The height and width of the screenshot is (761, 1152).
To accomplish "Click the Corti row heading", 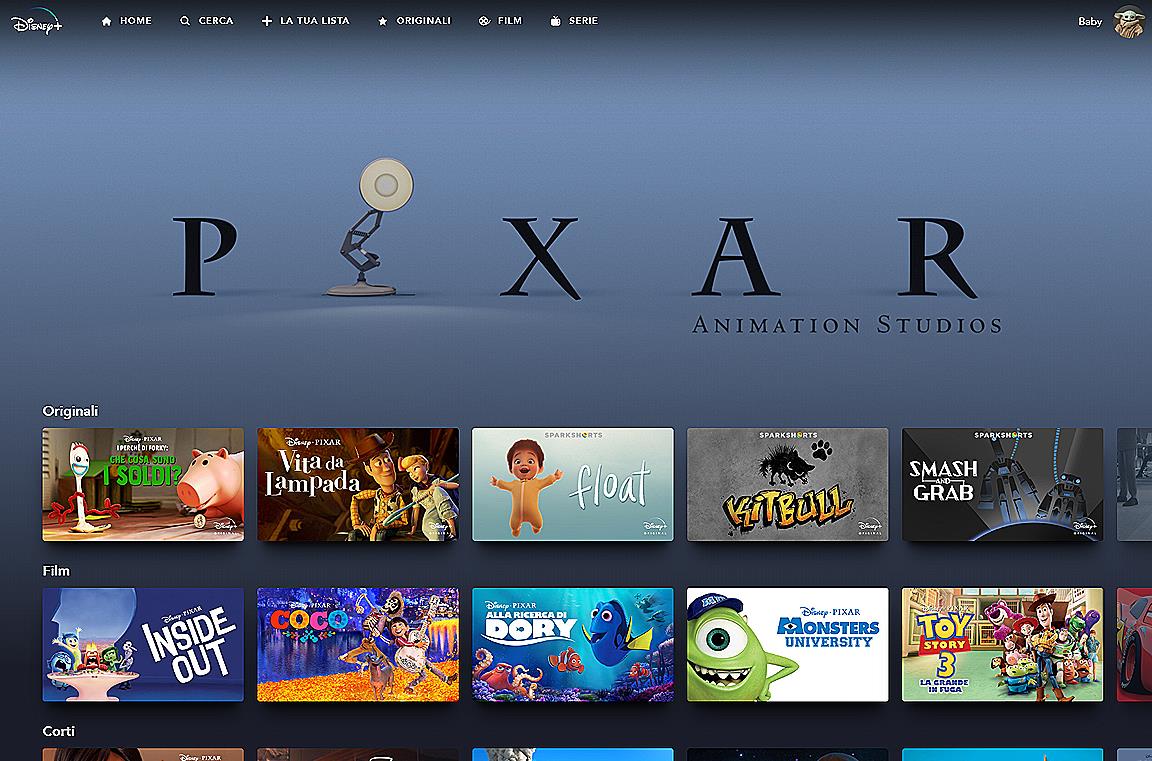I will (59, 731).
